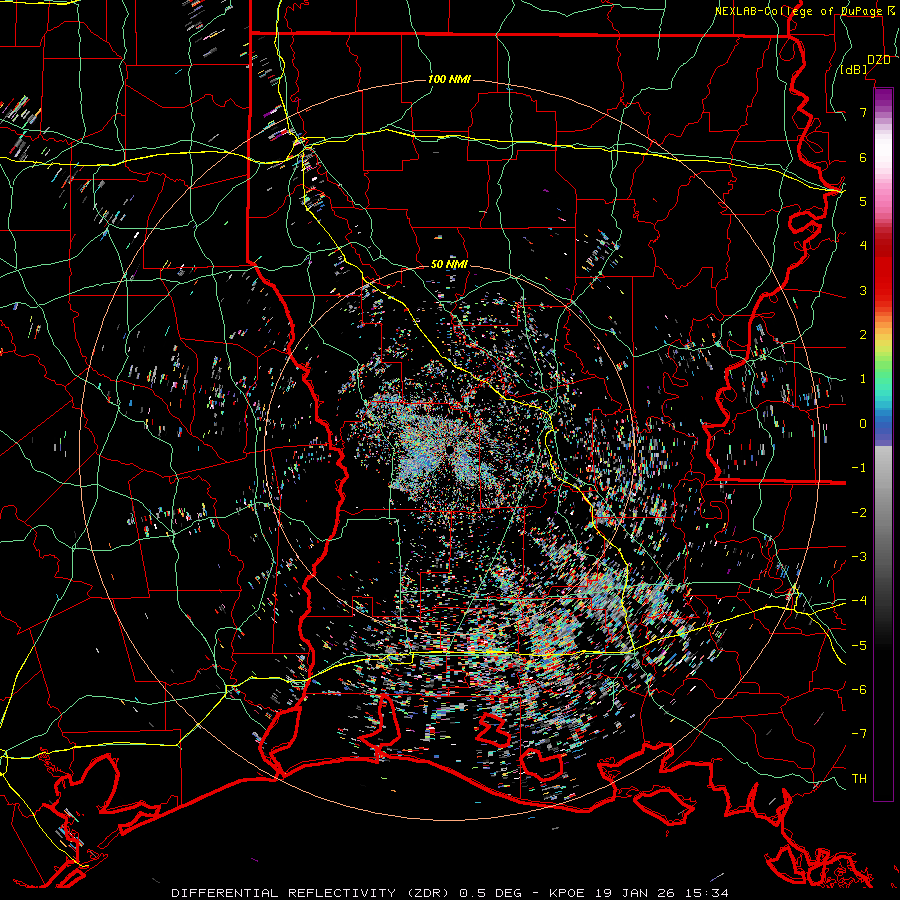The height and width of the screenshot is (900, 900).
Task: Select the -7 value on the color scale
Action: tap(859, 734)
